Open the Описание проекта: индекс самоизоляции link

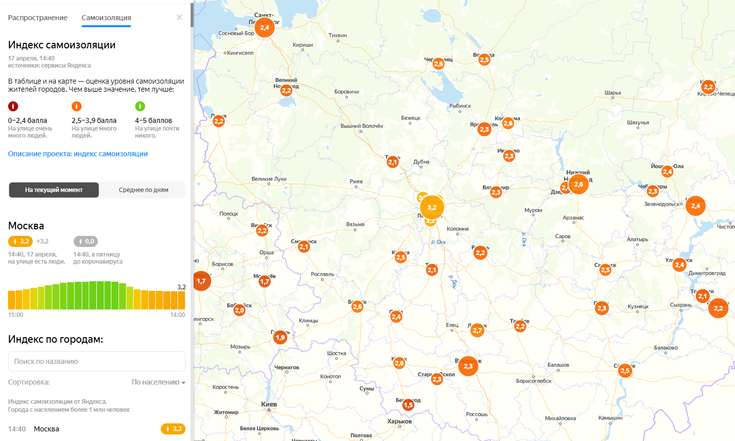(x=78, y=154)
